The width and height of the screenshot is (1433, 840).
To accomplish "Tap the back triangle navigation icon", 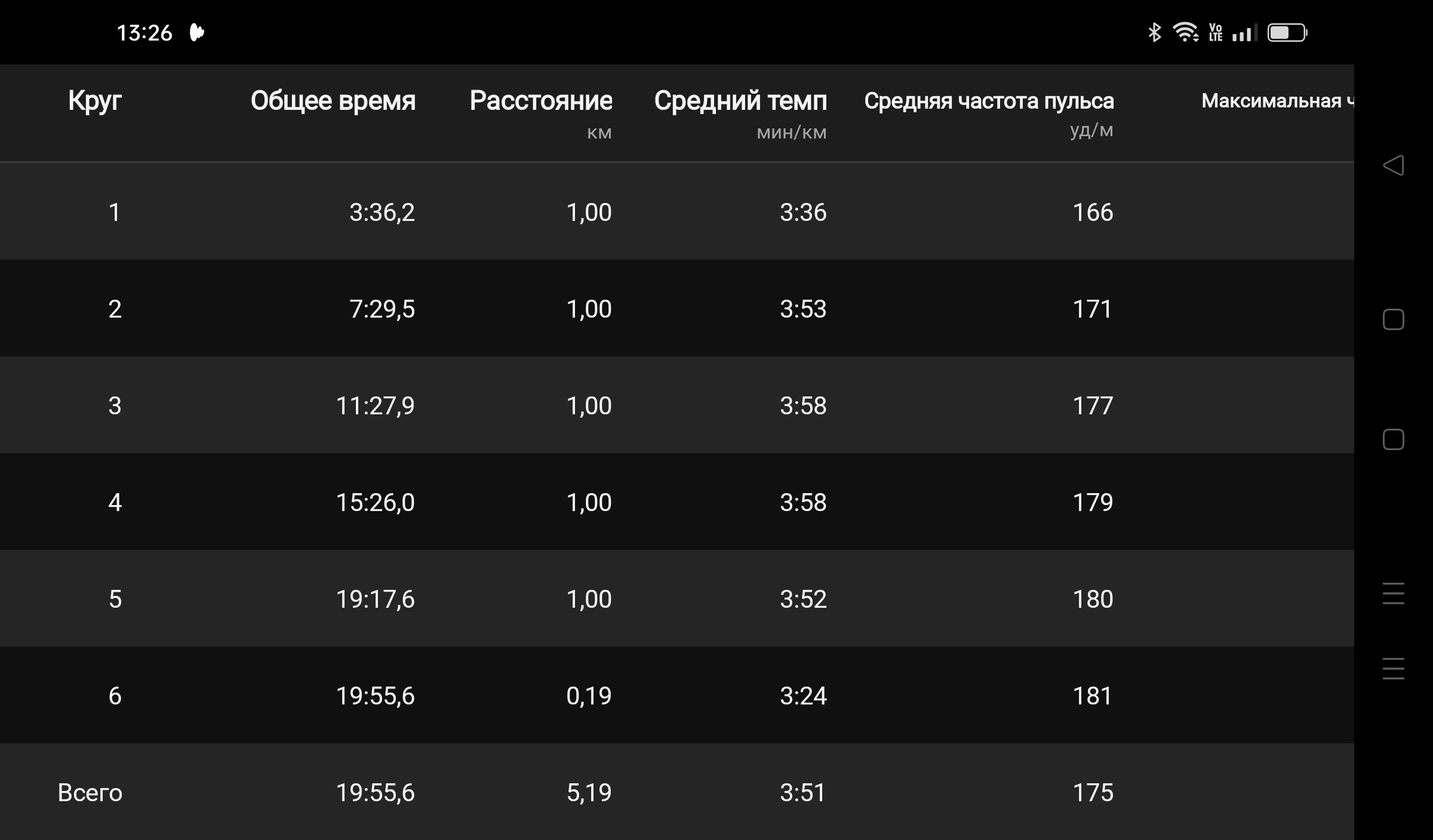I will (1393, 165).
